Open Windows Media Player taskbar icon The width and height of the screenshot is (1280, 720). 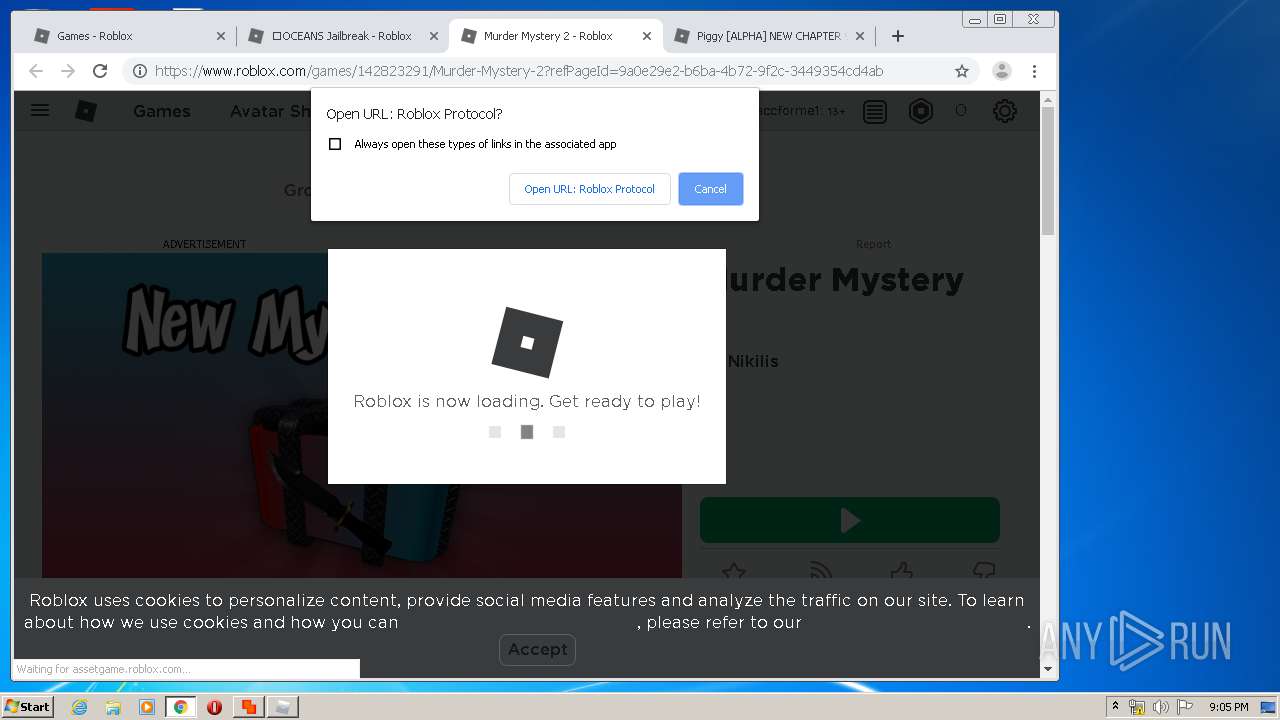(x=147, y=707)
